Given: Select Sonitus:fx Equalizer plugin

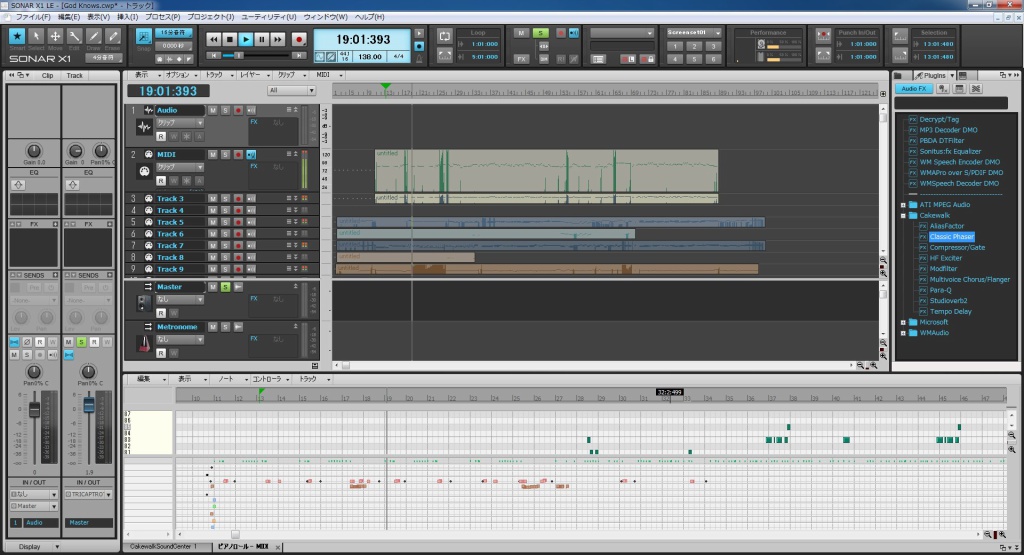Looking at the screenshot, I should pos(950,151).
